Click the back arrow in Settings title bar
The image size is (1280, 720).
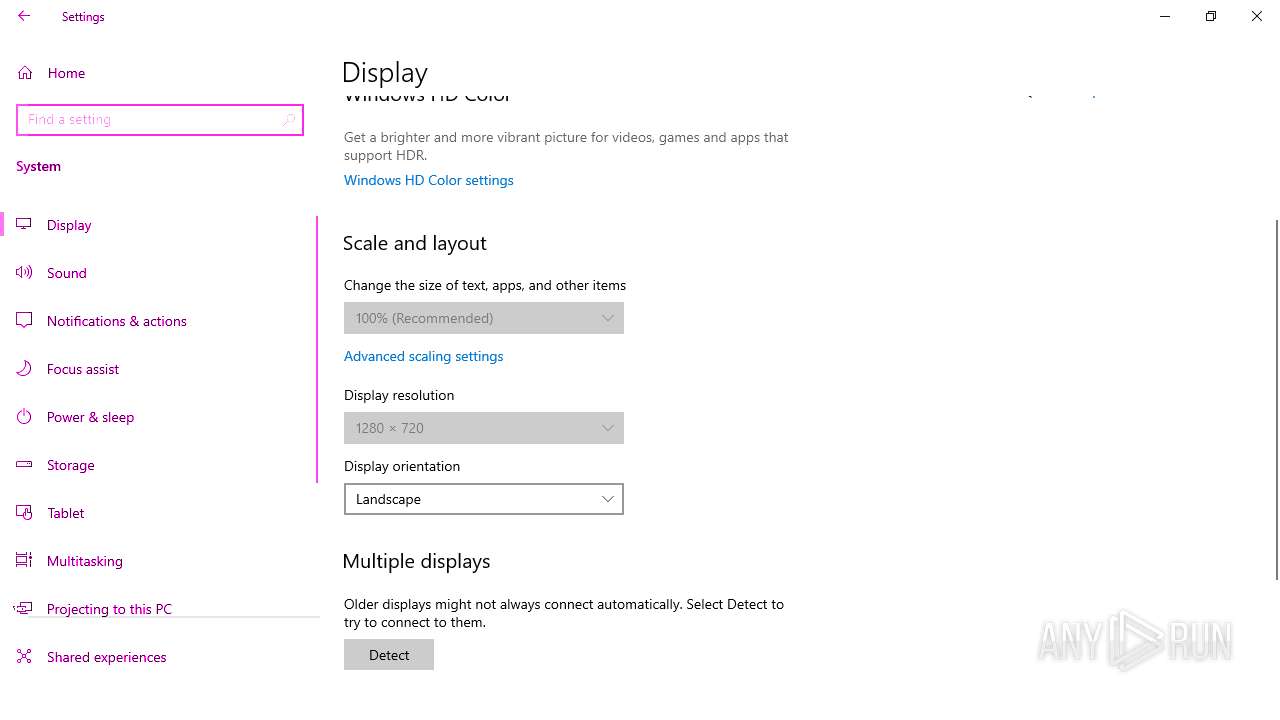point(24,16)
